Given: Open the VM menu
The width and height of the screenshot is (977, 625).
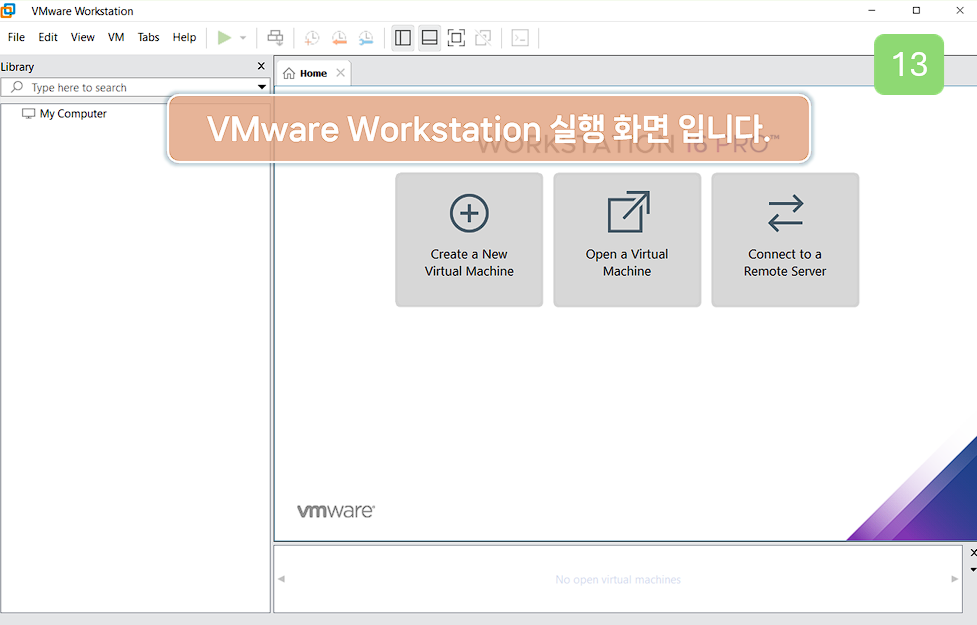Looking at the screenshot, I should point(115,37).
